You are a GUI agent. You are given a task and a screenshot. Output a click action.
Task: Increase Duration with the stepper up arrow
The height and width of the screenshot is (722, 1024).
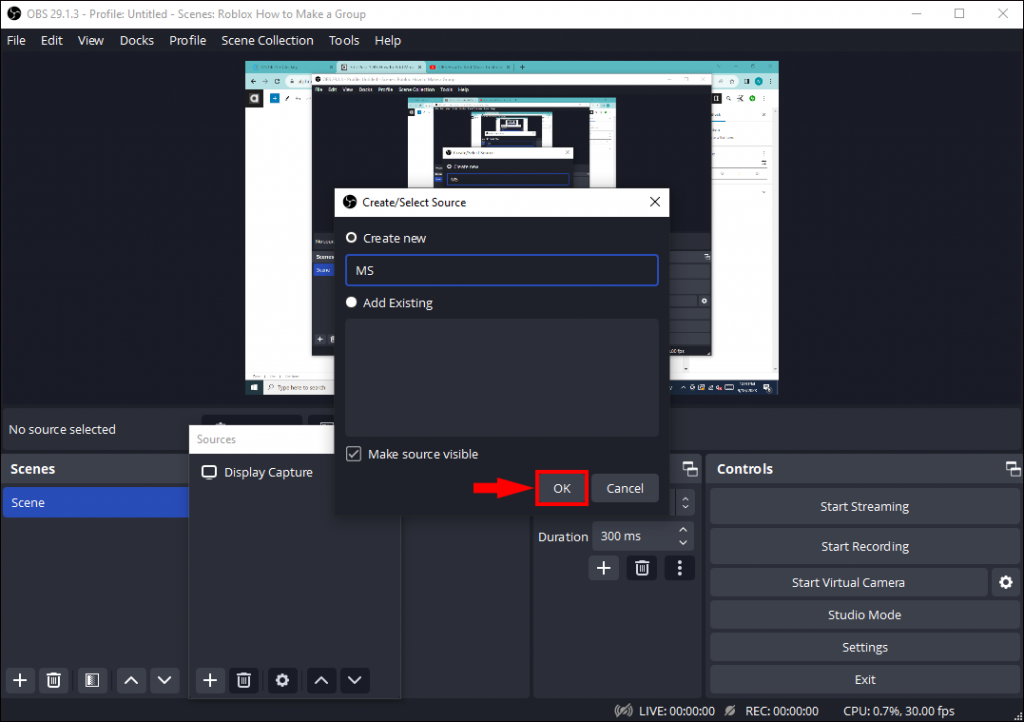(x=685, y=530)
